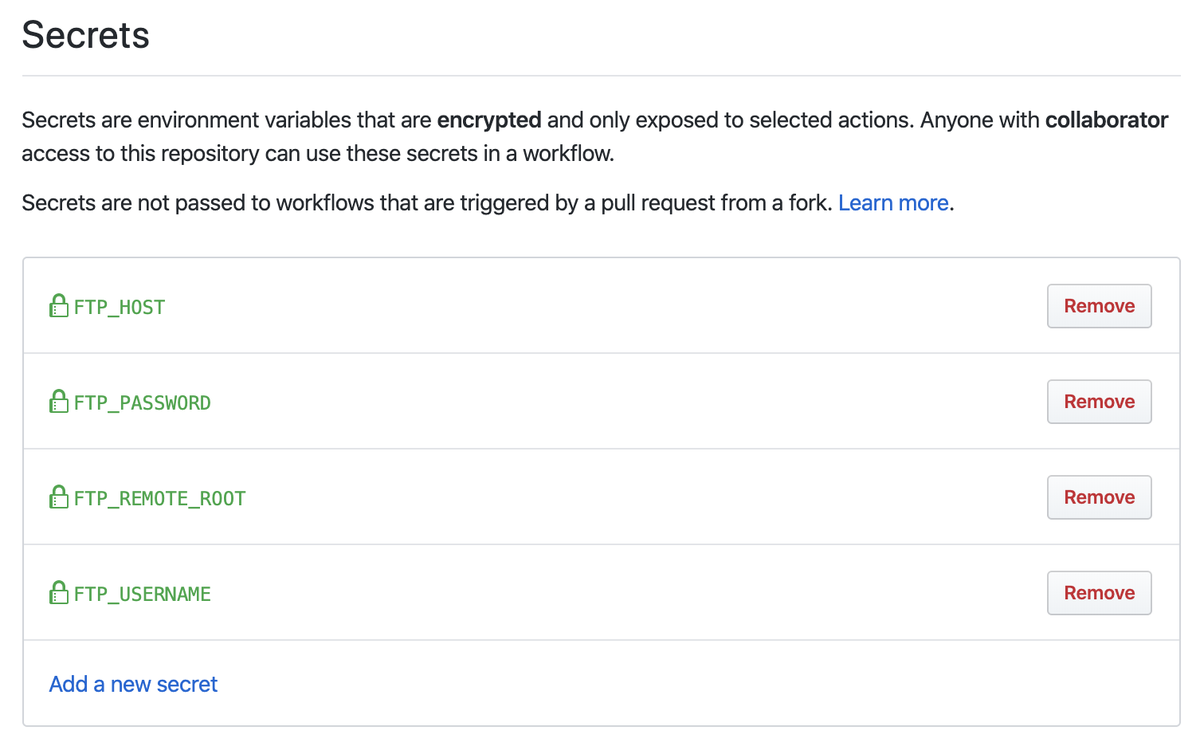The height and width of the screenshot is (746, 1200).
Task: Click the lock icon beside FTP_REMOTE_ROOT
Action: pyautogui.click(x=59, y=497)
